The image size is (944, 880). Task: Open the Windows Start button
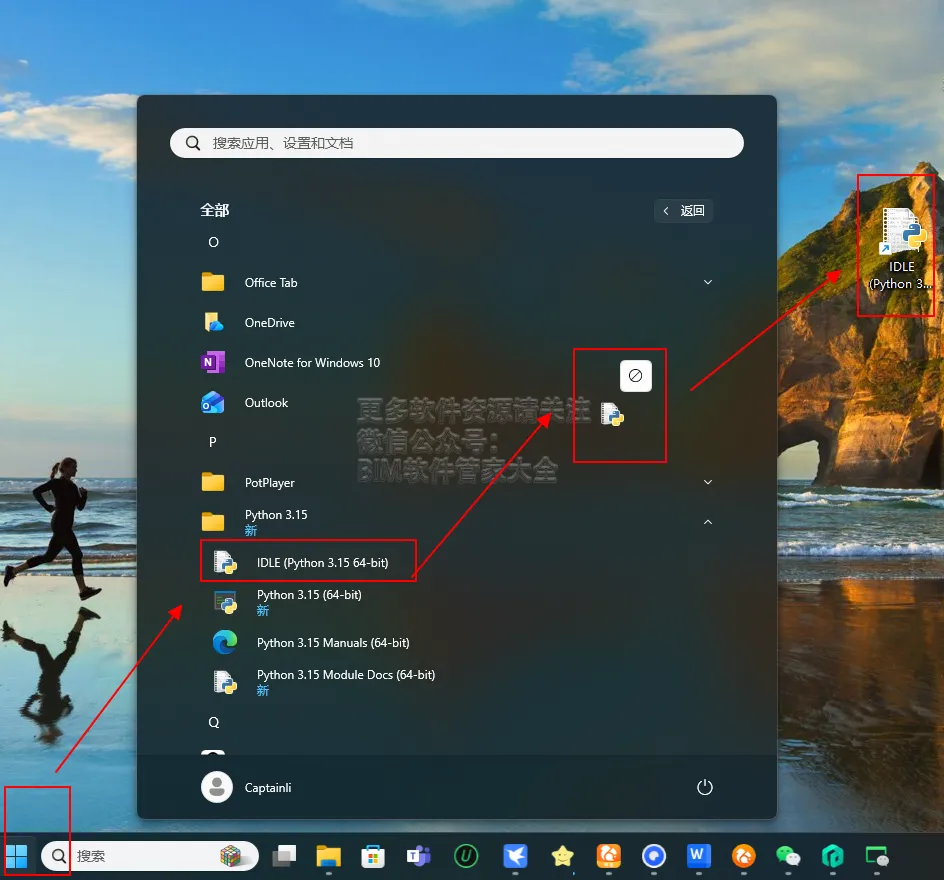[17, 856]
